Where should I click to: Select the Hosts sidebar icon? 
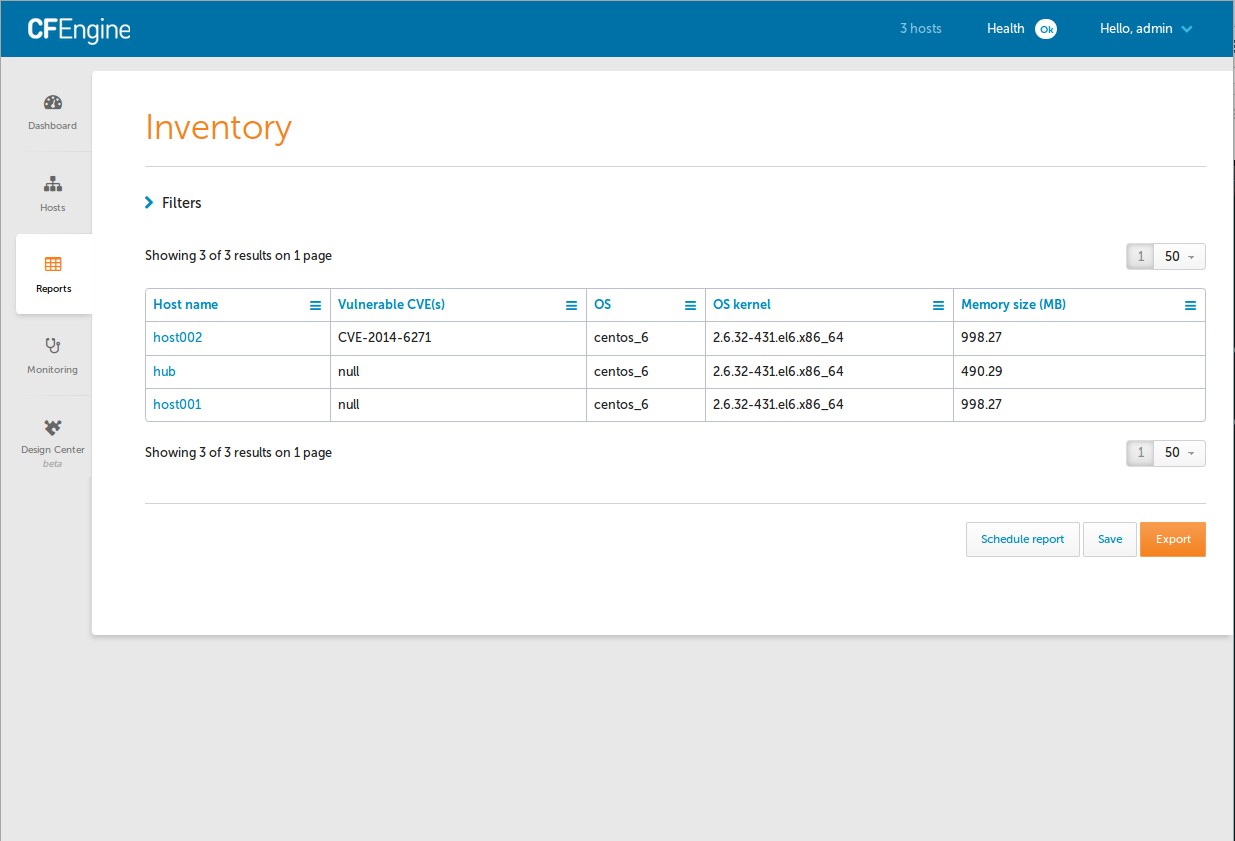coord(52,192)
